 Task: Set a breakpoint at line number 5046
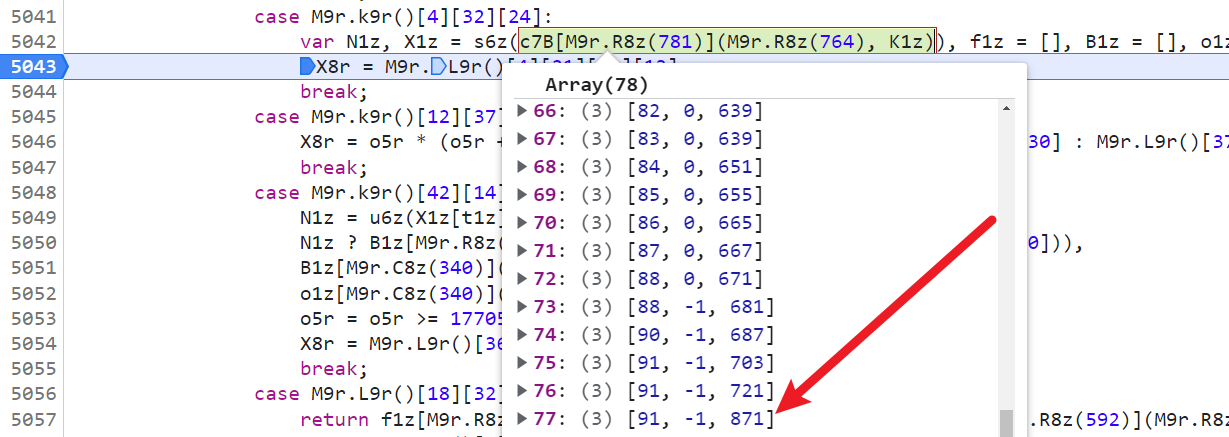(30, 142)
